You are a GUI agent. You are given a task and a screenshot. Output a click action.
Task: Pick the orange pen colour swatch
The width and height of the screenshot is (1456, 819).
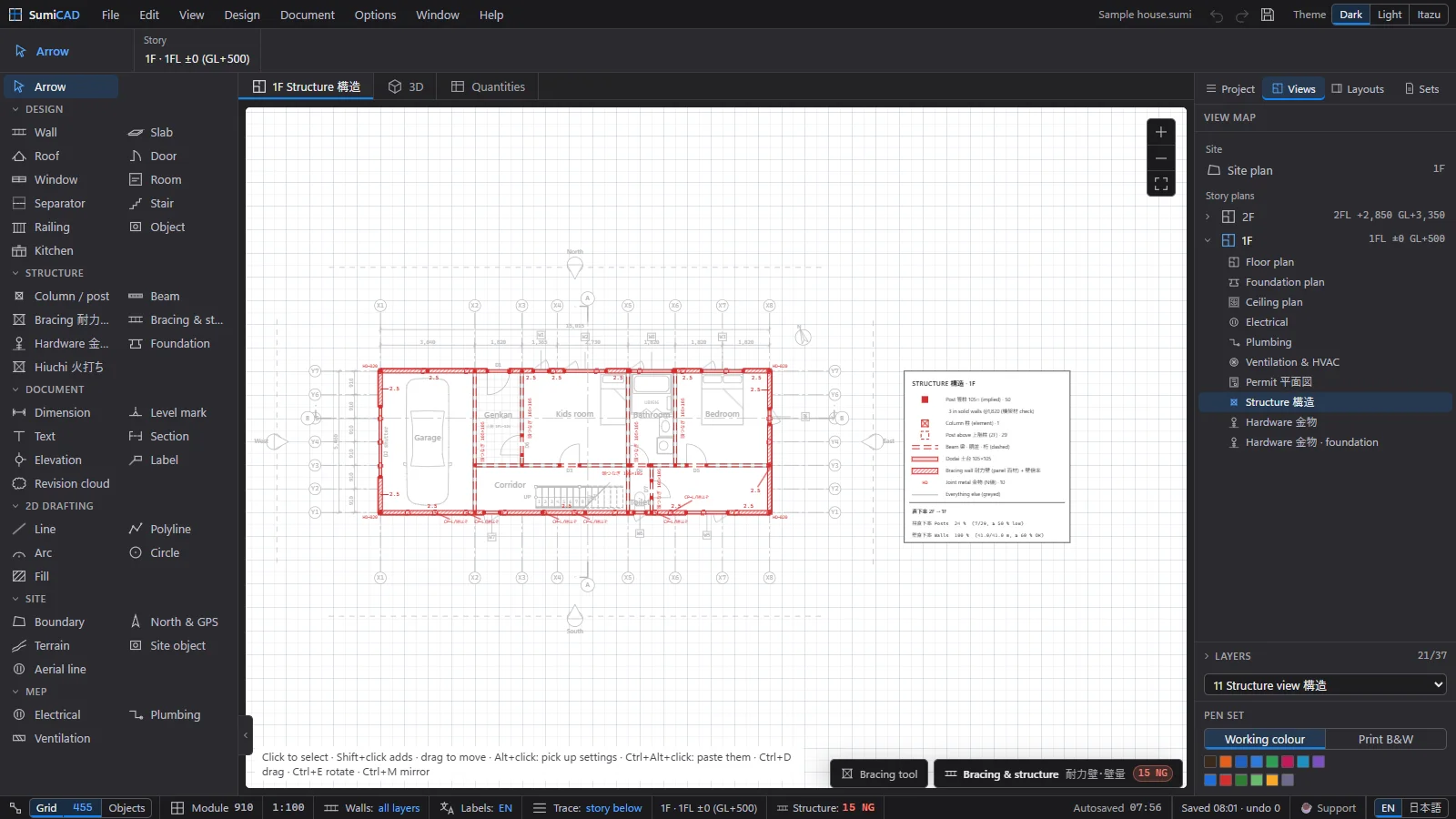(x=1226, y=762)
